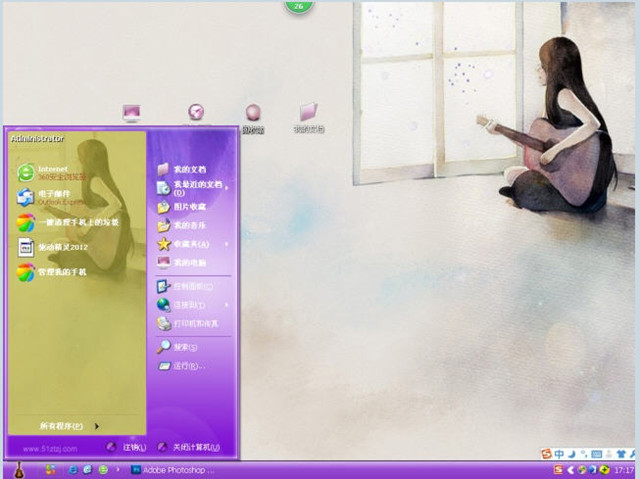This screenshot has height=479, width=640.
Task: Open the monitor-shaped desktop icon
Action: [131, 113]
